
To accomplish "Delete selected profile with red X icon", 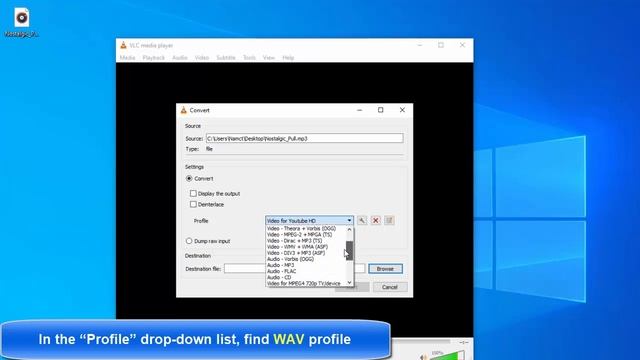I will tap(376, 220).
